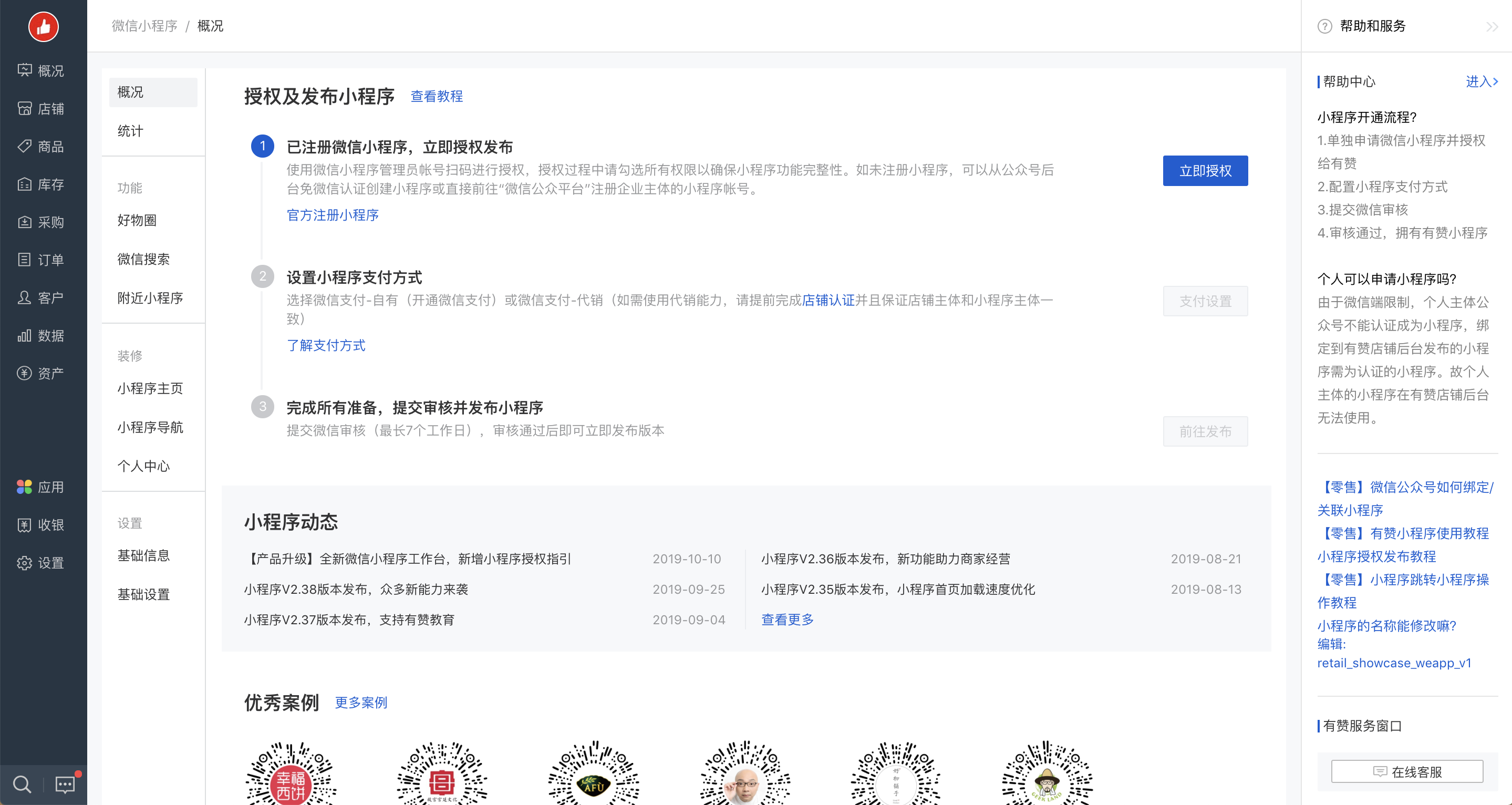The width and height of the screenshot is (1512, 805).
Task: Open 小程序的名称能修改嘛? help article
Action: [x=1386, y=625]
